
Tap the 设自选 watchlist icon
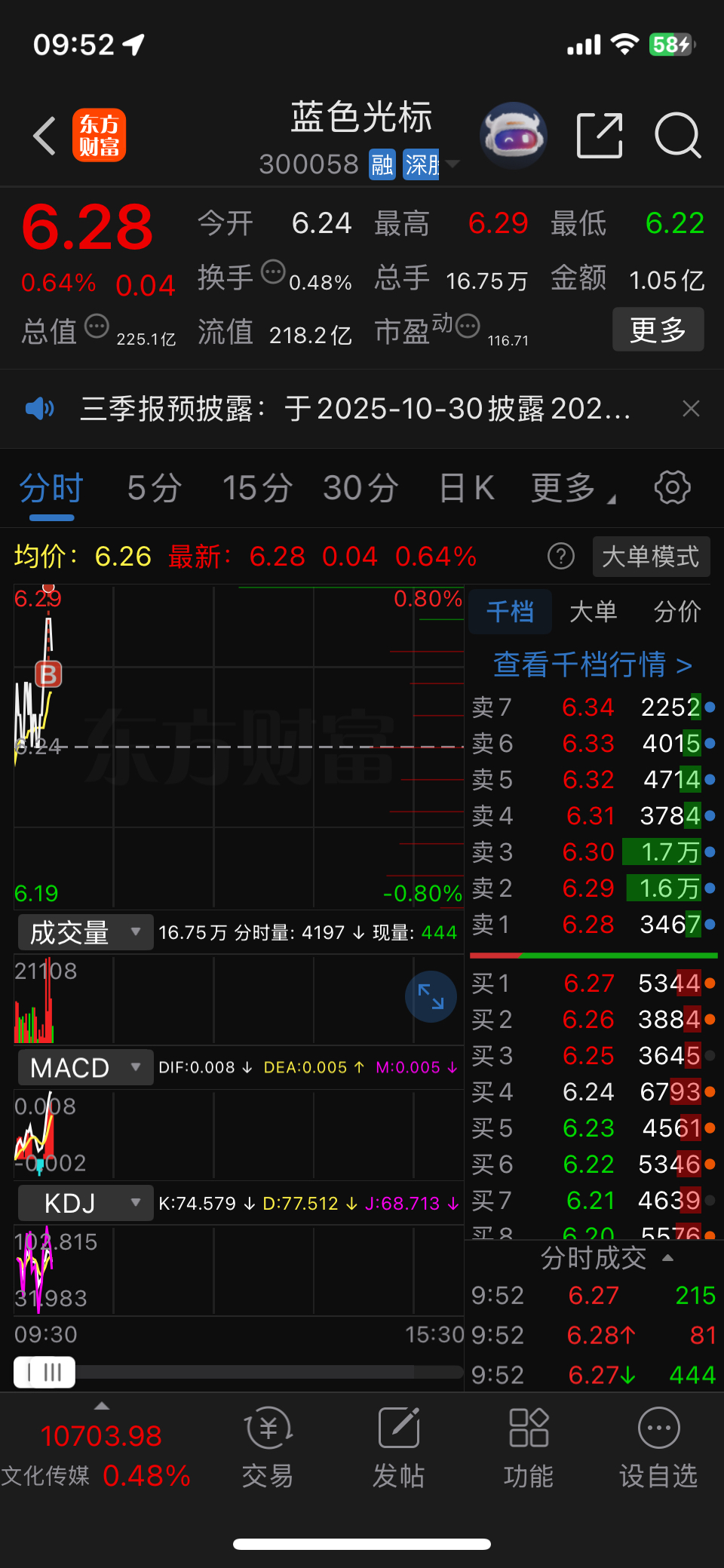click(x=658, y=1447)
